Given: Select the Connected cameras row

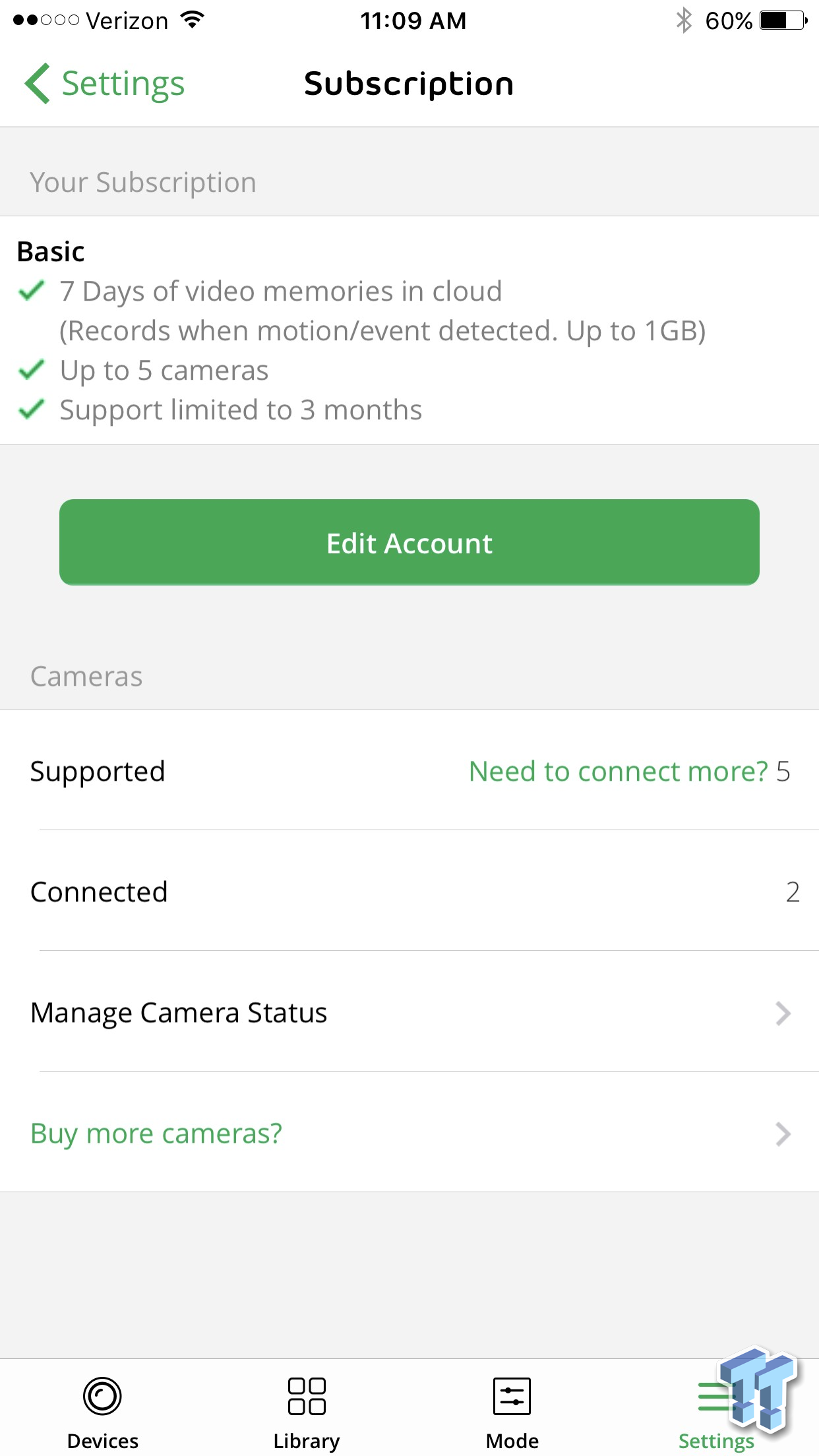Looking at the screenshot, I should (409, 892).
